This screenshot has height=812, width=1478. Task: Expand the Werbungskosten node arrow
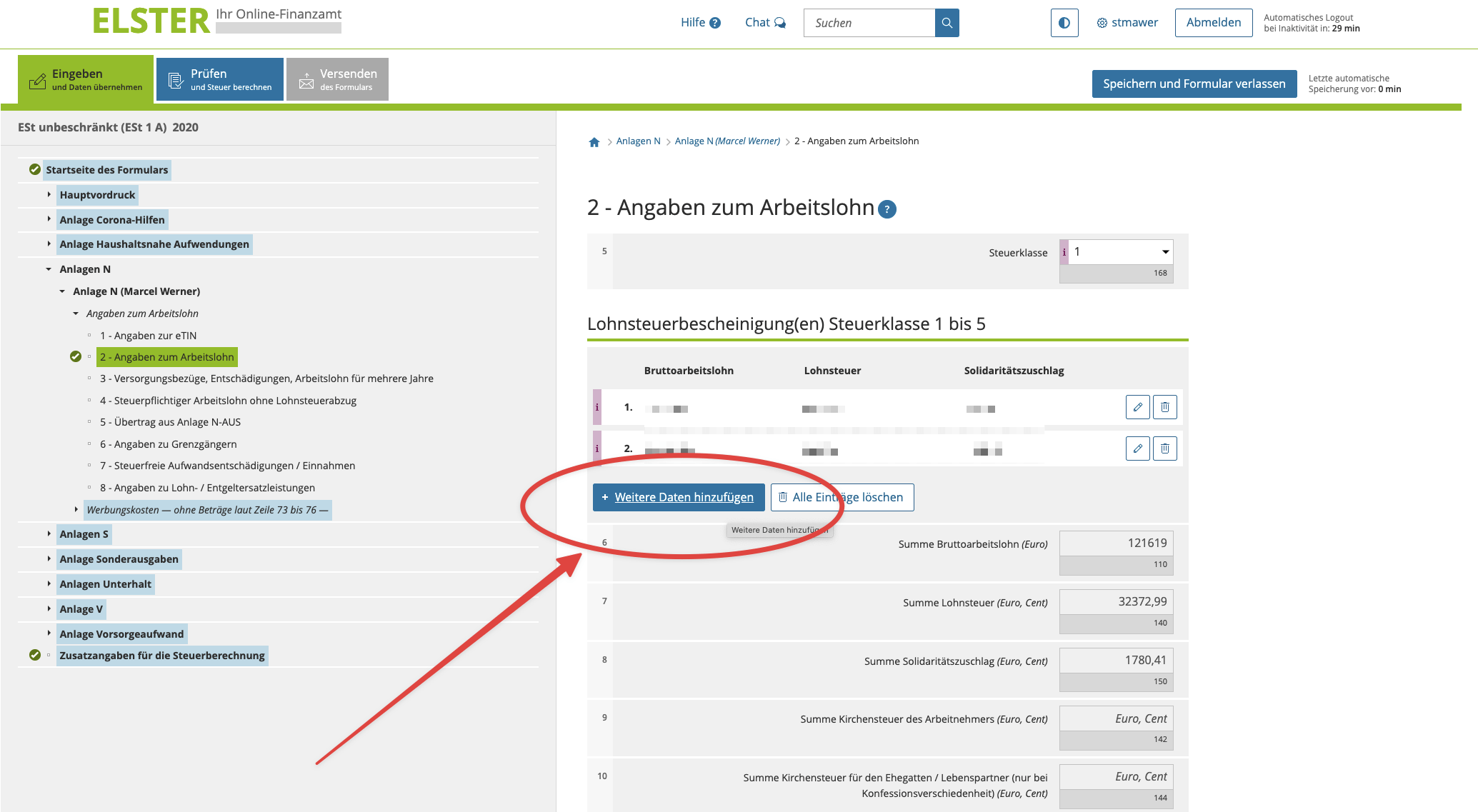point(76,509)
